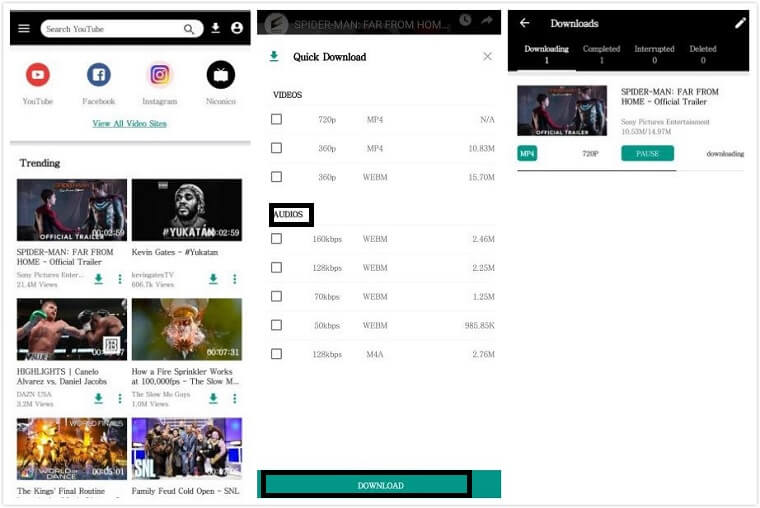This screenshot has height=508, width=760.
Task: Open the Instagram site shortcut
Action: (159, 75)
